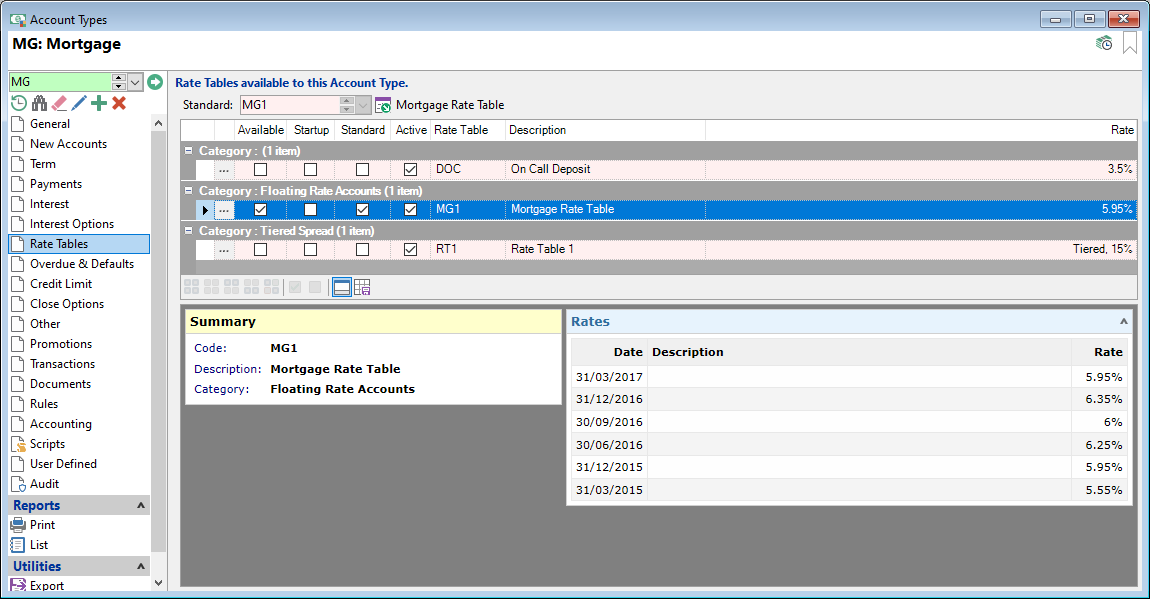
Task: Open the Credit Limit page
Action: [61, 284]
